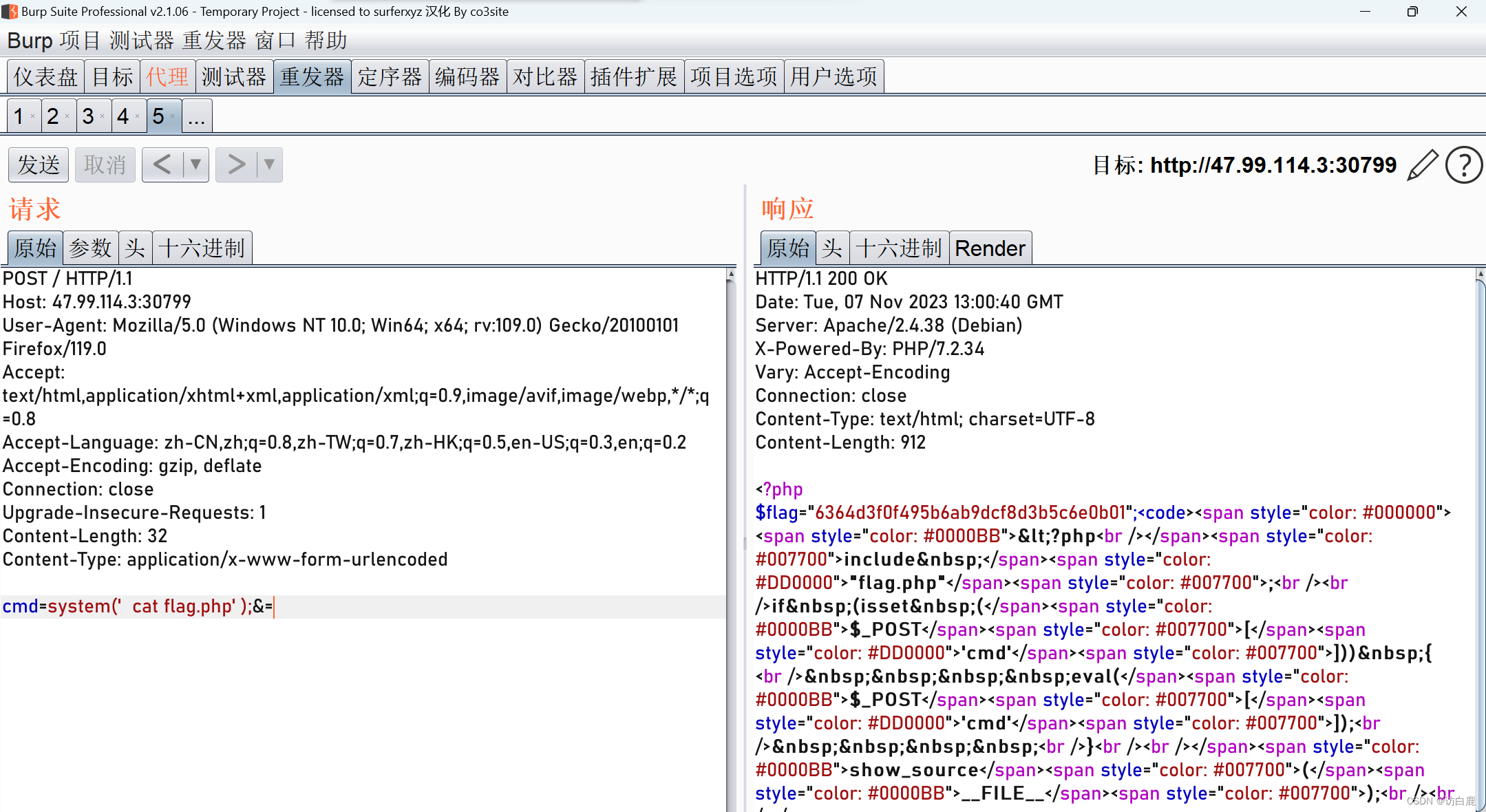The width and height of the screenshot is (1486, 812).
Task: Go forward with the next arrow button
Action: coord(236,164)
